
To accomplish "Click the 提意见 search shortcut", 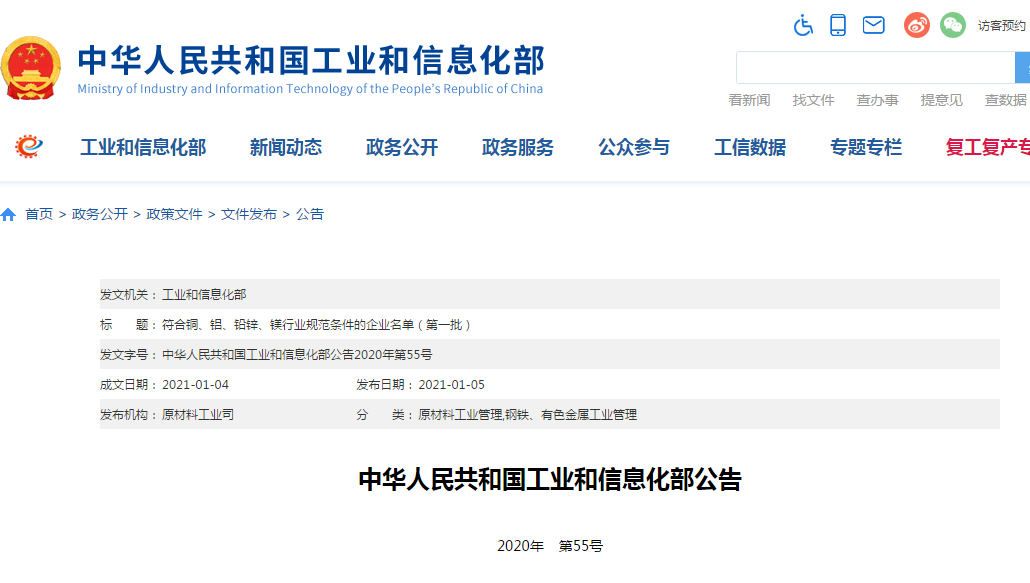I will pyautogui.click(x=941, y=100).
